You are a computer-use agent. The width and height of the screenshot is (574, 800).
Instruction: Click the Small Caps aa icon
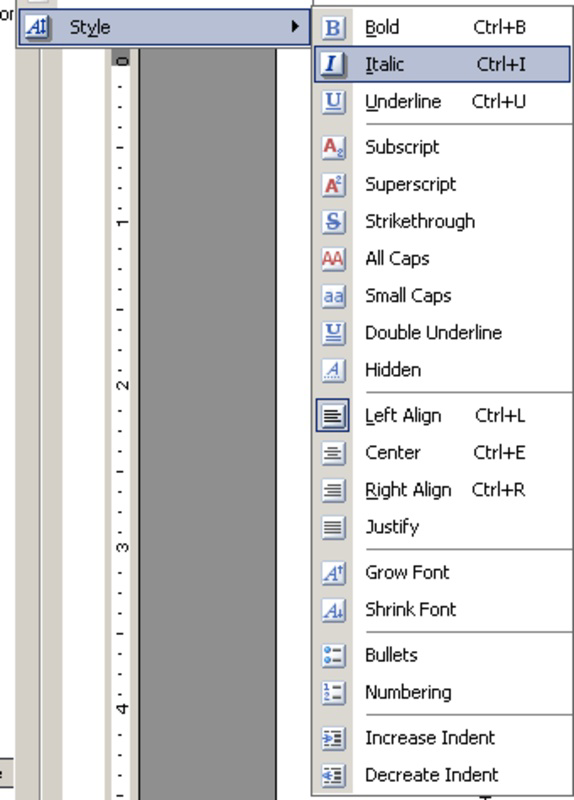click(x=333, y=296)
